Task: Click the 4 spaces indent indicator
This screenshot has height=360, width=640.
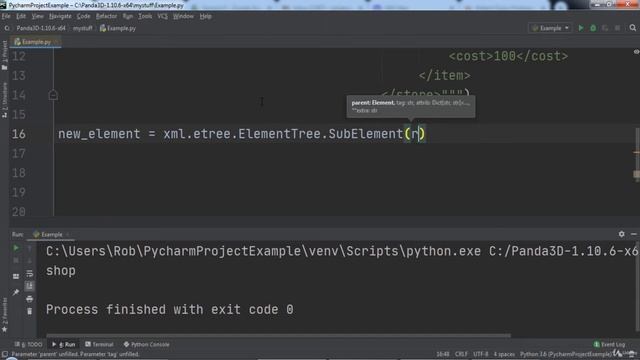Action: click(x=504, y=354)
